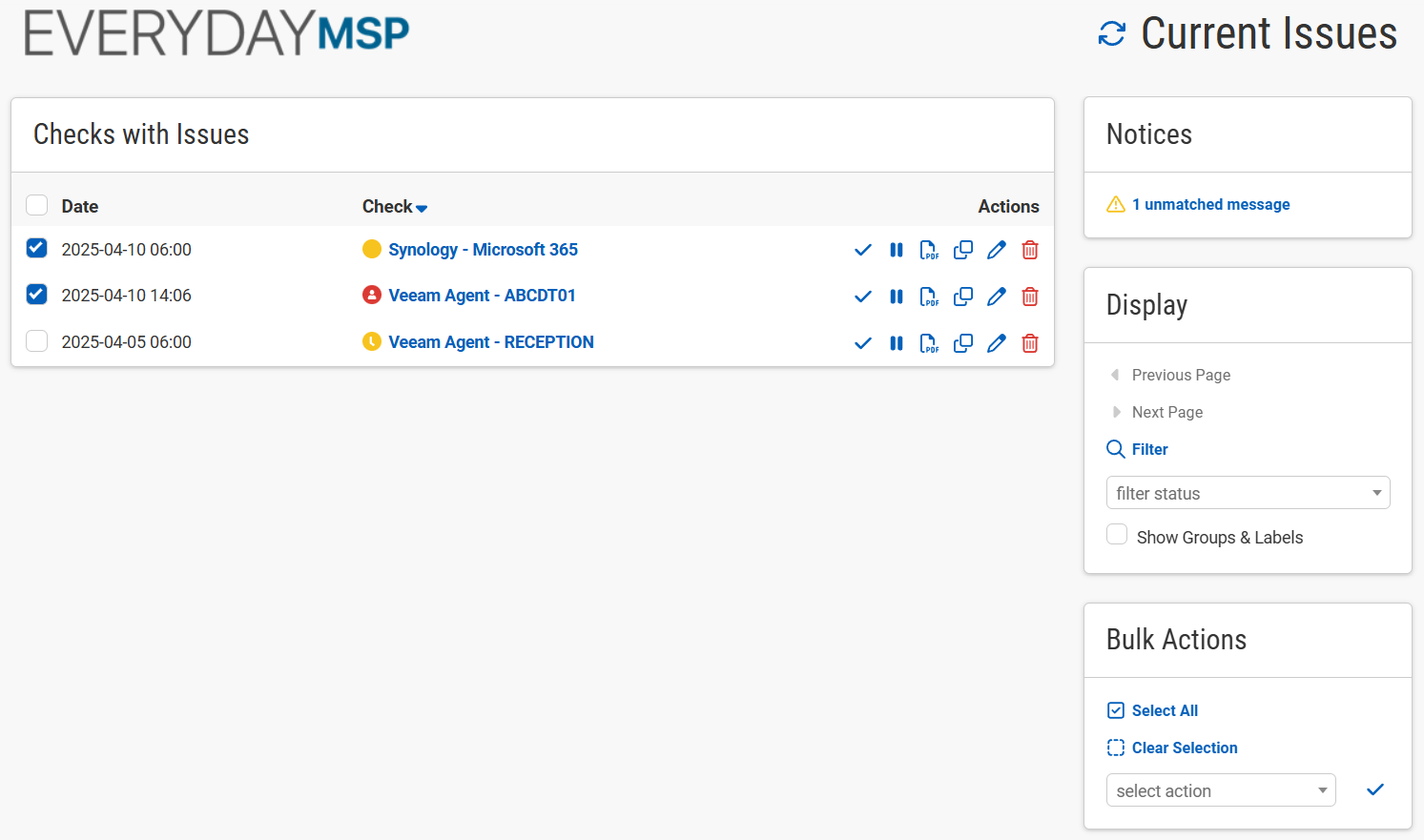The image size is (1424, 840).
Task: Uncheck the Synology - Microsoft 365 row checkbox
Action: [x=36, y=248]
